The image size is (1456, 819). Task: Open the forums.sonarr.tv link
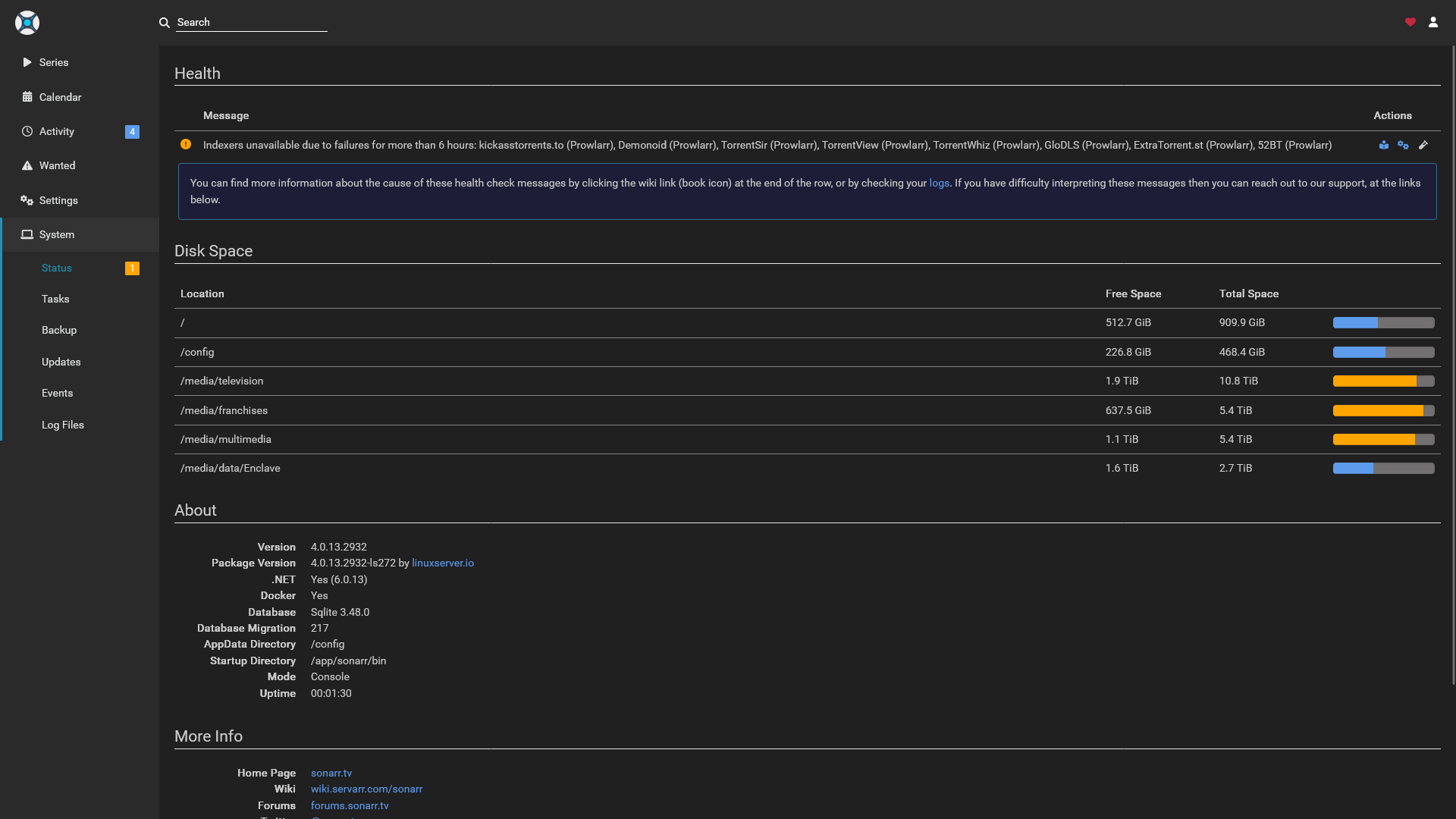350,805
